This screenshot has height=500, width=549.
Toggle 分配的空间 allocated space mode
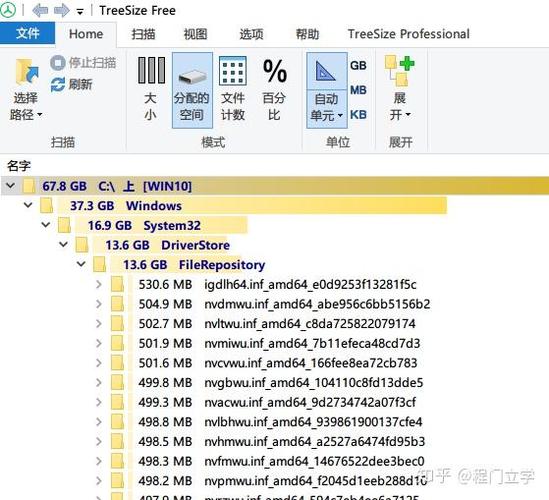click(192, 90)
